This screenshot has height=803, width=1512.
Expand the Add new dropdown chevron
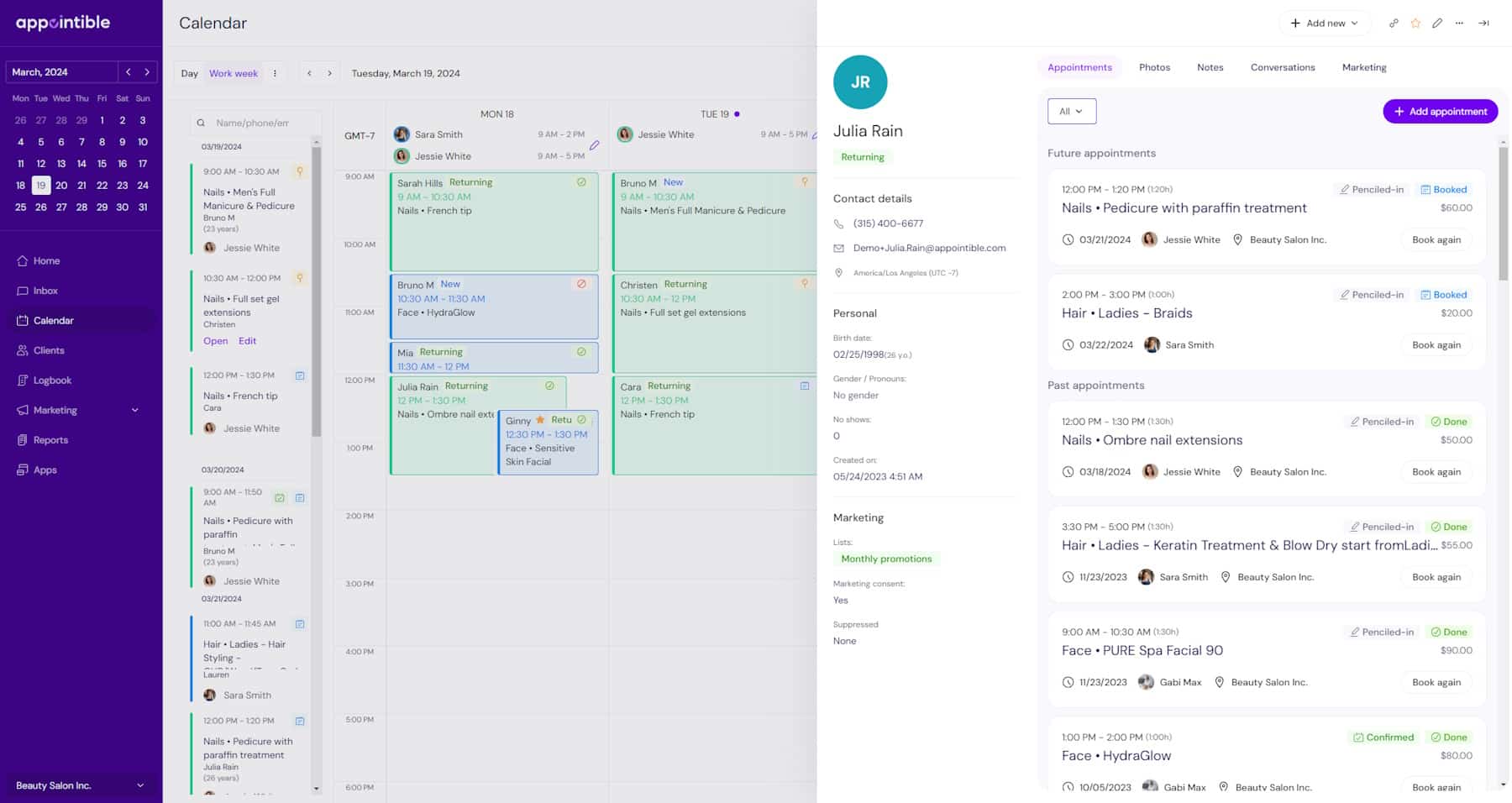[x=1353, y=23]
